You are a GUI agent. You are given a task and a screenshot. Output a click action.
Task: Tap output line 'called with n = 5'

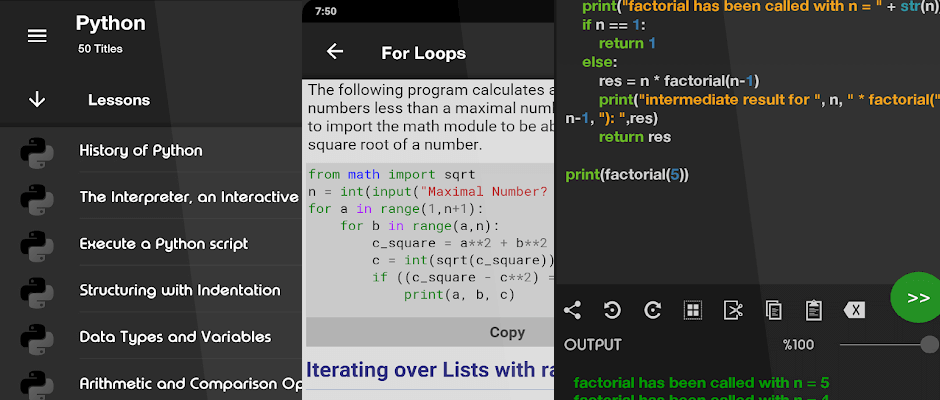click(701, 383)
